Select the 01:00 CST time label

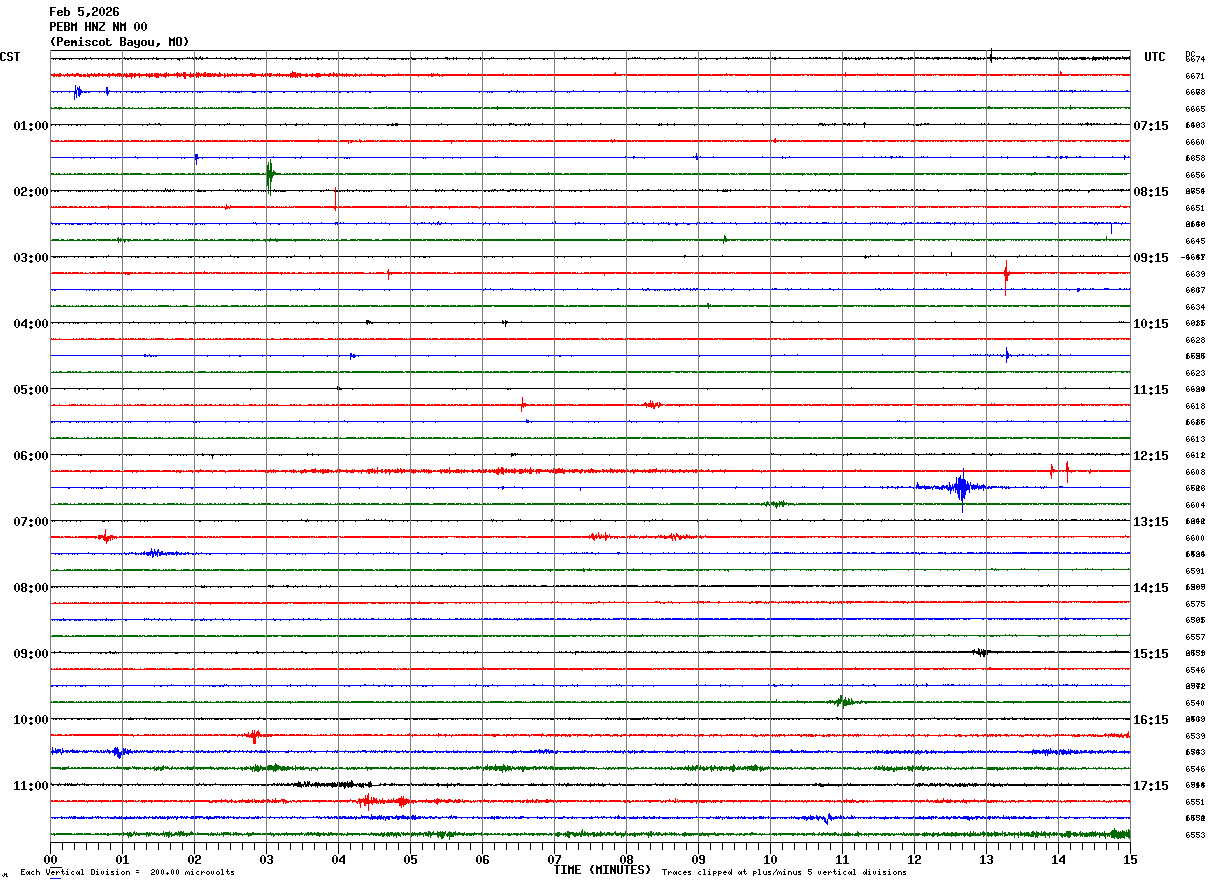pos(31,126)
